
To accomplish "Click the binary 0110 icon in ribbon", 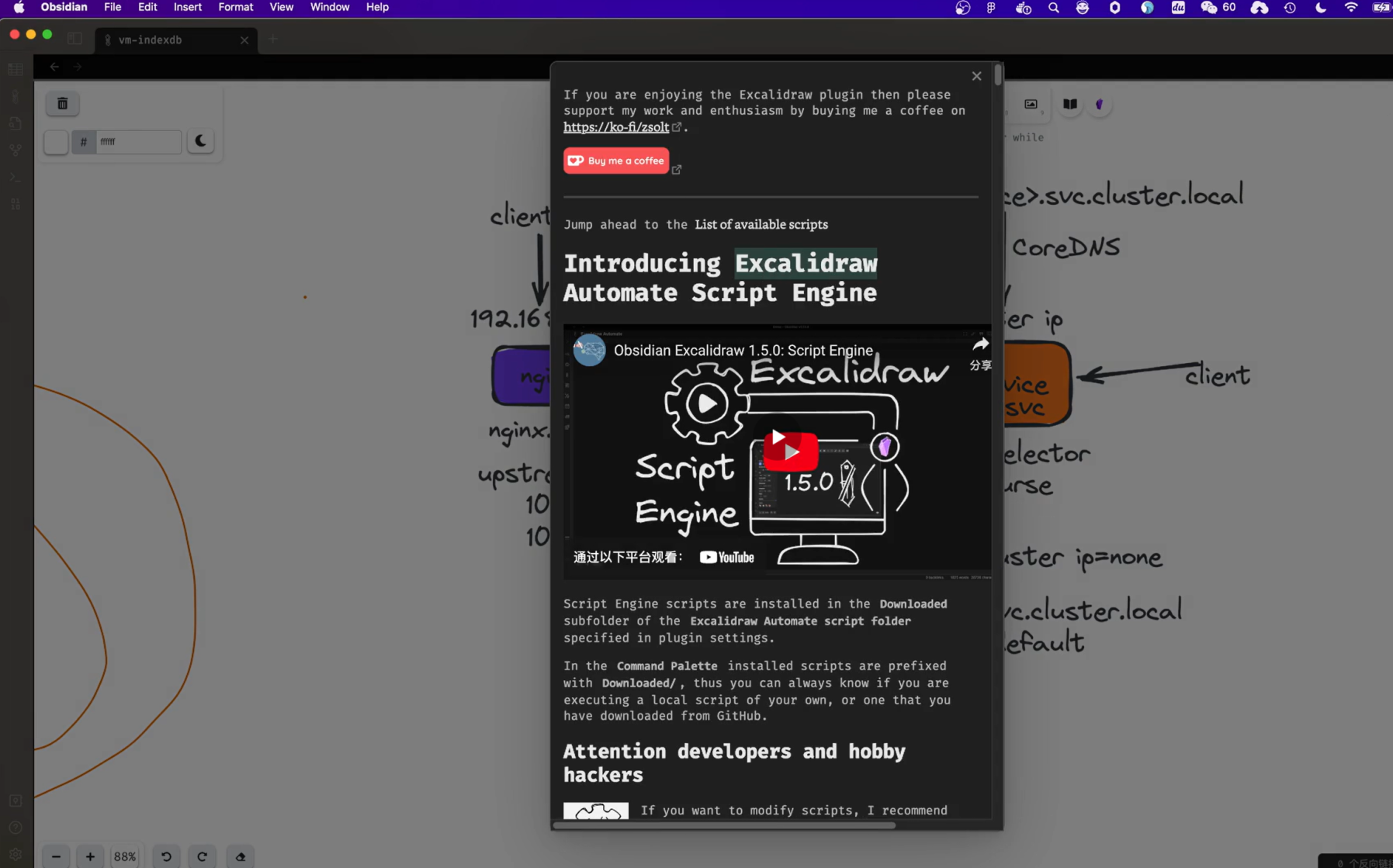I will coord(16,204).
